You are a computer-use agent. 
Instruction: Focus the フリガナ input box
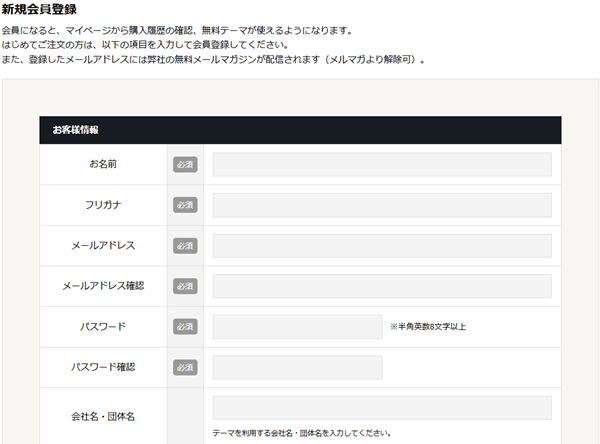[381, 205]
